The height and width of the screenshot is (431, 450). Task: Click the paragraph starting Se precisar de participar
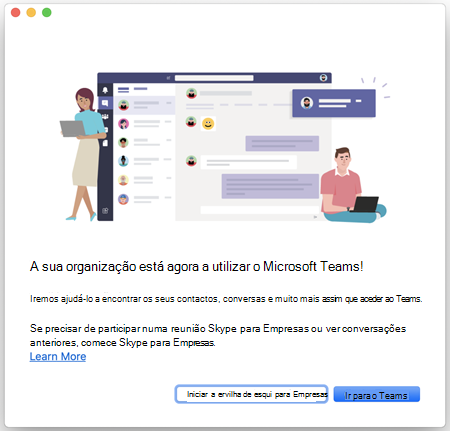click(218, 335)
